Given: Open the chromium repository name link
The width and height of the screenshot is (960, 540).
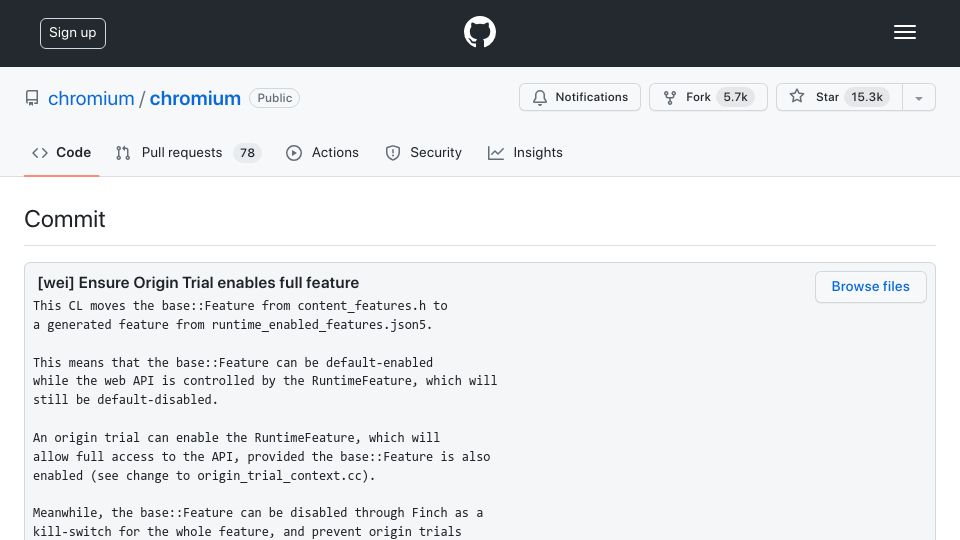Looking at the screenshot, I should (x=195, y=98).
